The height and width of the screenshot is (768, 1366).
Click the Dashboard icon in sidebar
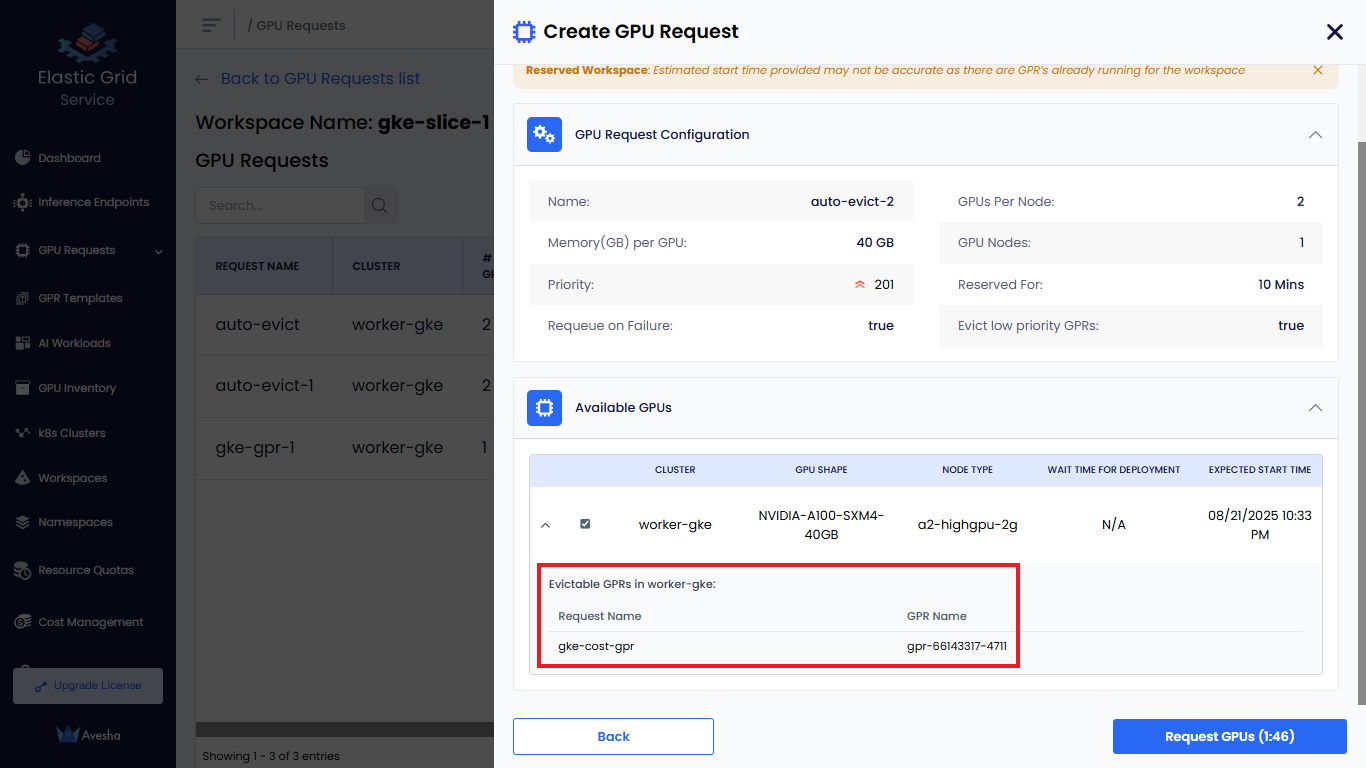pos(22,158)
